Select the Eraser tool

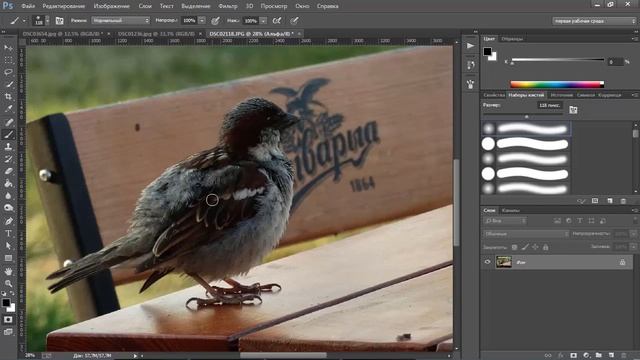8,171
